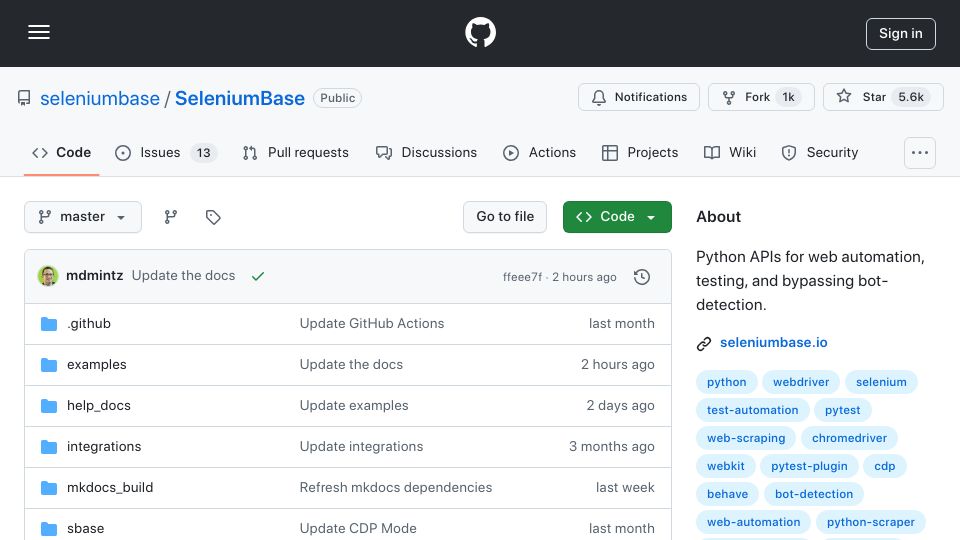This screenshot has width=960, height=540.
Task: Open the sbase folder
Action: [85, 528]
